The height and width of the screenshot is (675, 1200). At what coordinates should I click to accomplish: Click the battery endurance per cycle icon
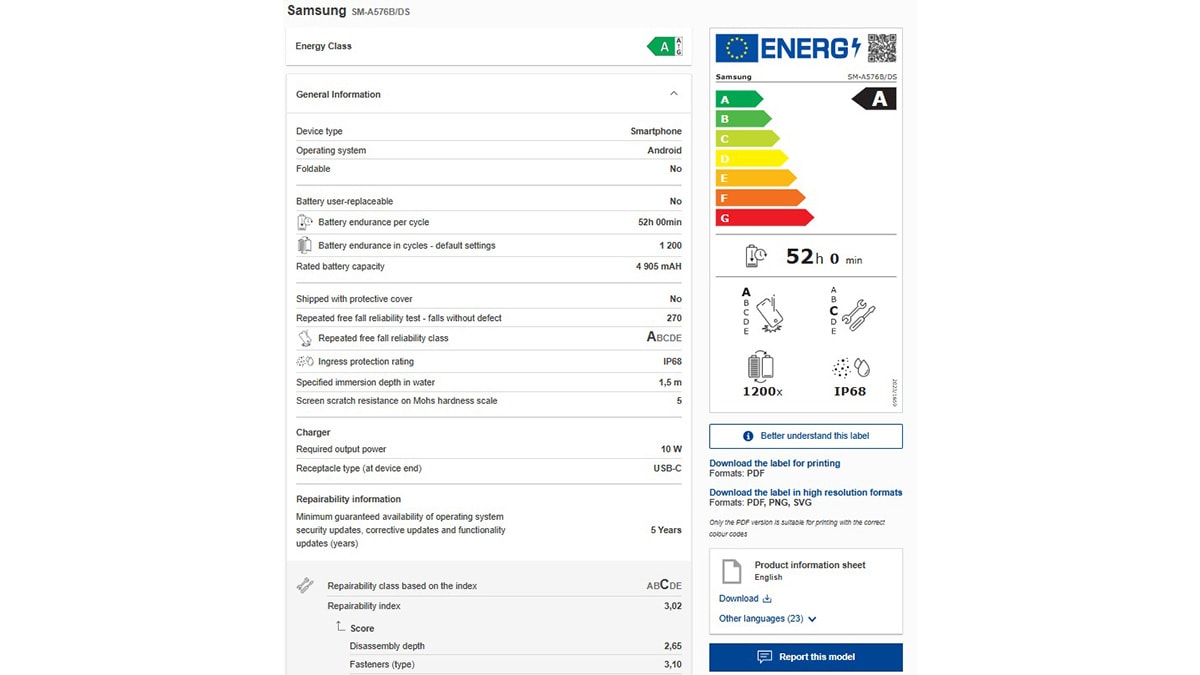tap(305, 222)
